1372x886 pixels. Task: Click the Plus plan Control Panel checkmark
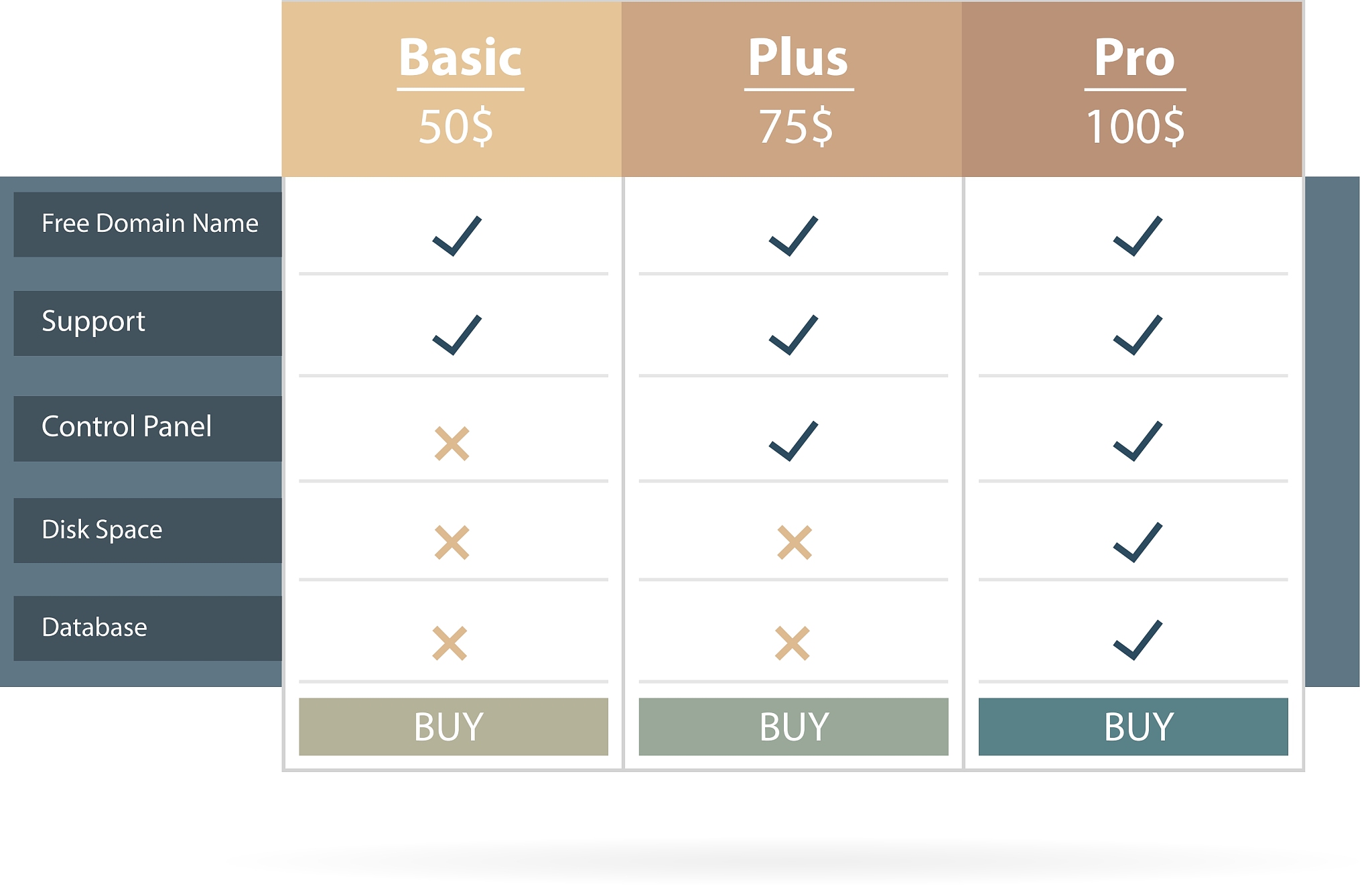793,441
